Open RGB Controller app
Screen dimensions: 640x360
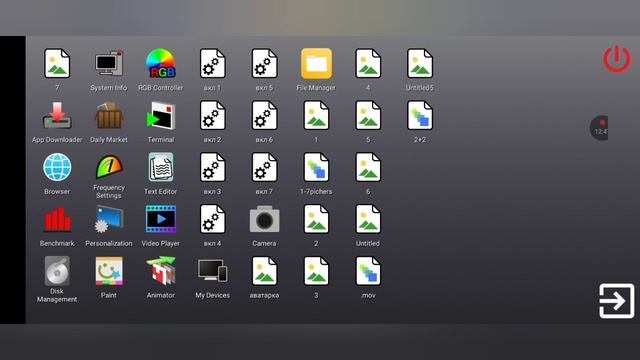161,64
